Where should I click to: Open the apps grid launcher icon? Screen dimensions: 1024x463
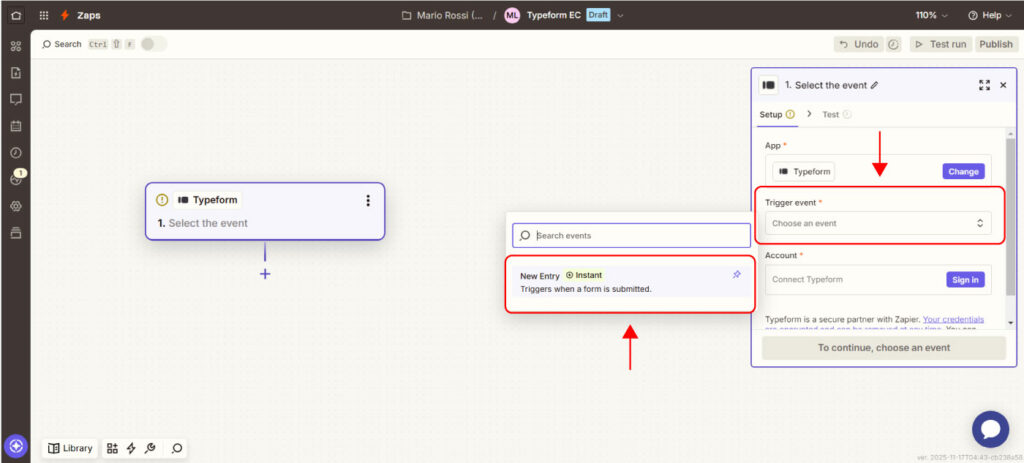tap(44, 15)
